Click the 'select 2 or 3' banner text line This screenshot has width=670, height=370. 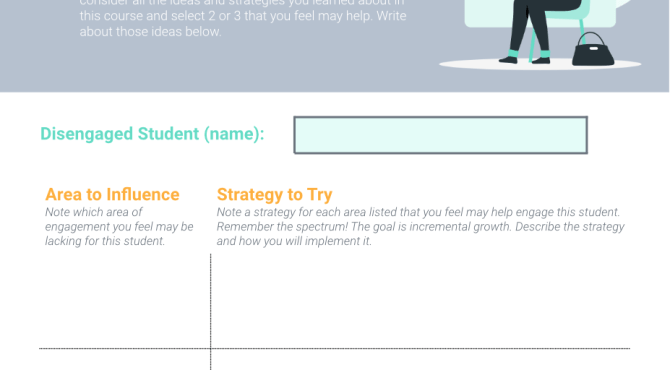pos(243,16)
